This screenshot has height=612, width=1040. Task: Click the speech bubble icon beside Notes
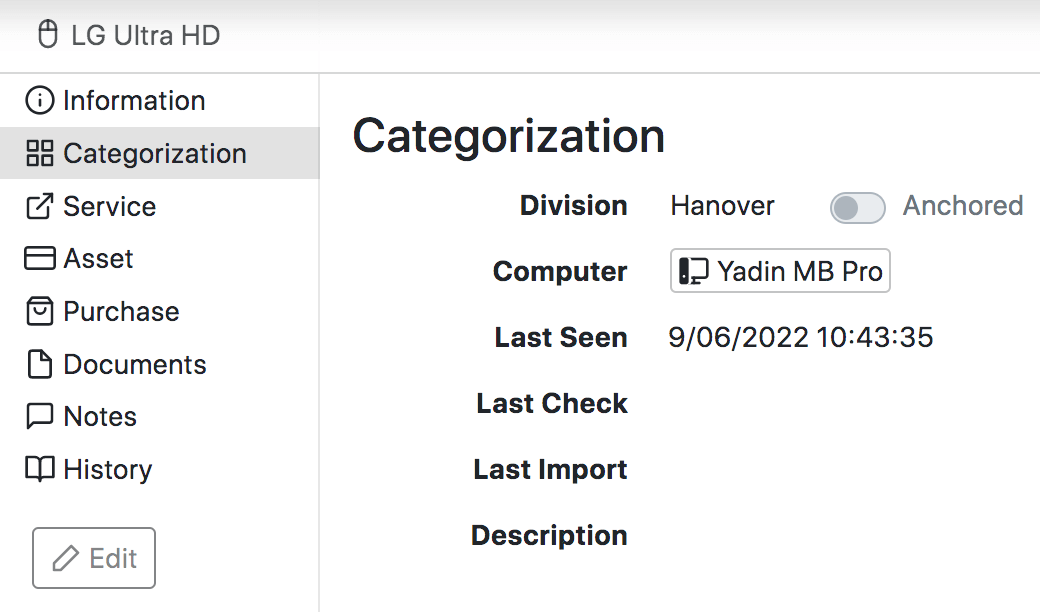[x=39, y=416]
